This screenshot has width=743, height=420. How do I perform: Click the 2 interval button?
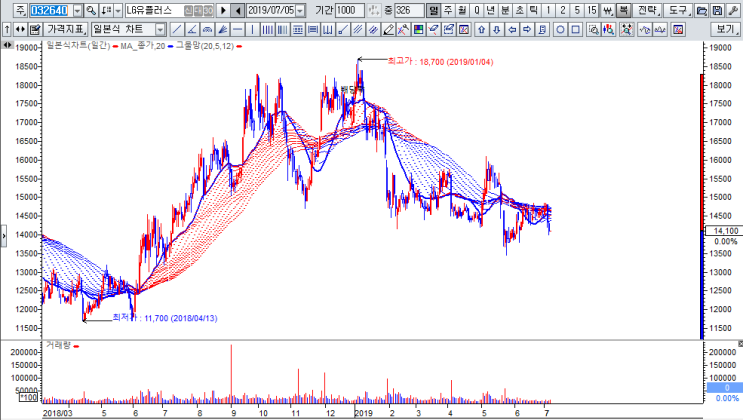pos(562,10)
